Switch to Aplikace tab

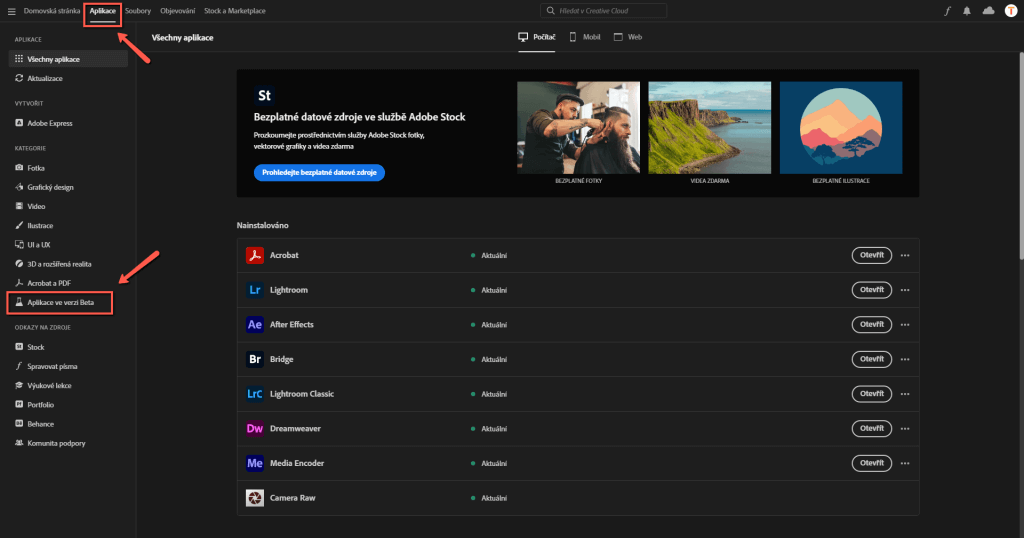point(103,11)
